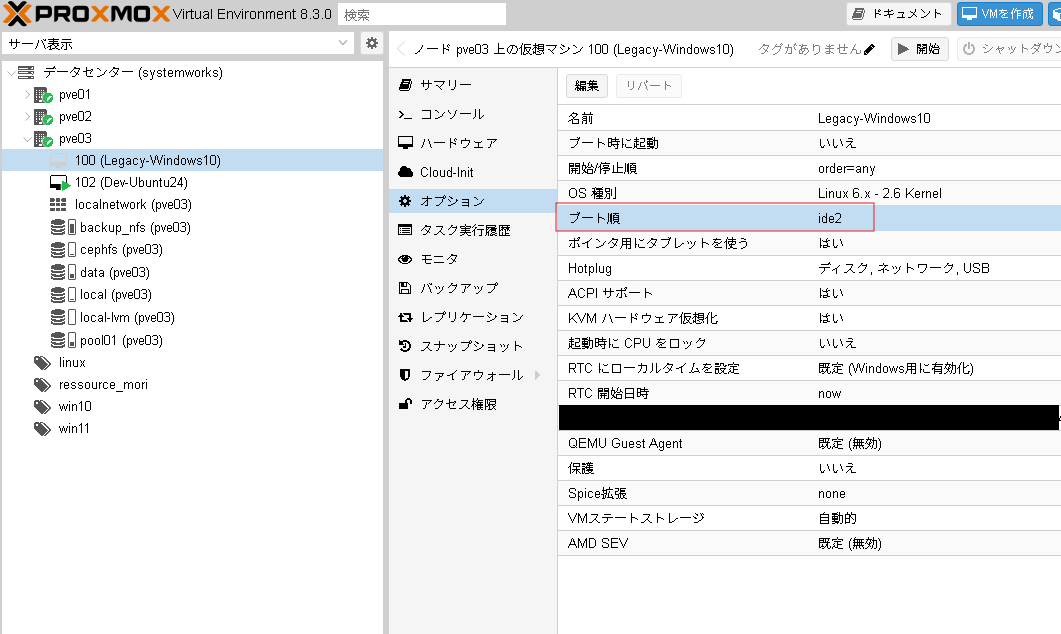
Task: Click the 編集 edit button
Action: 587,86
